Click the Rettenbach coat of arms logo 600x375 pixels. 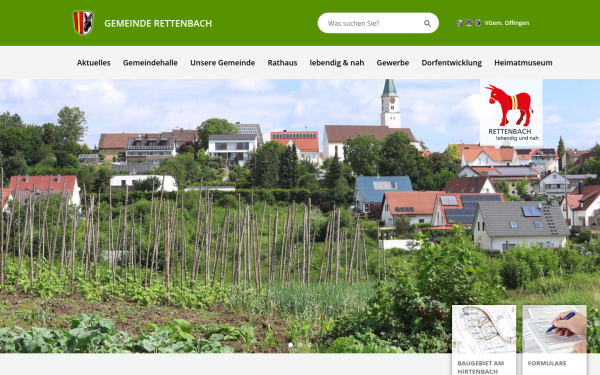[83, 23]
